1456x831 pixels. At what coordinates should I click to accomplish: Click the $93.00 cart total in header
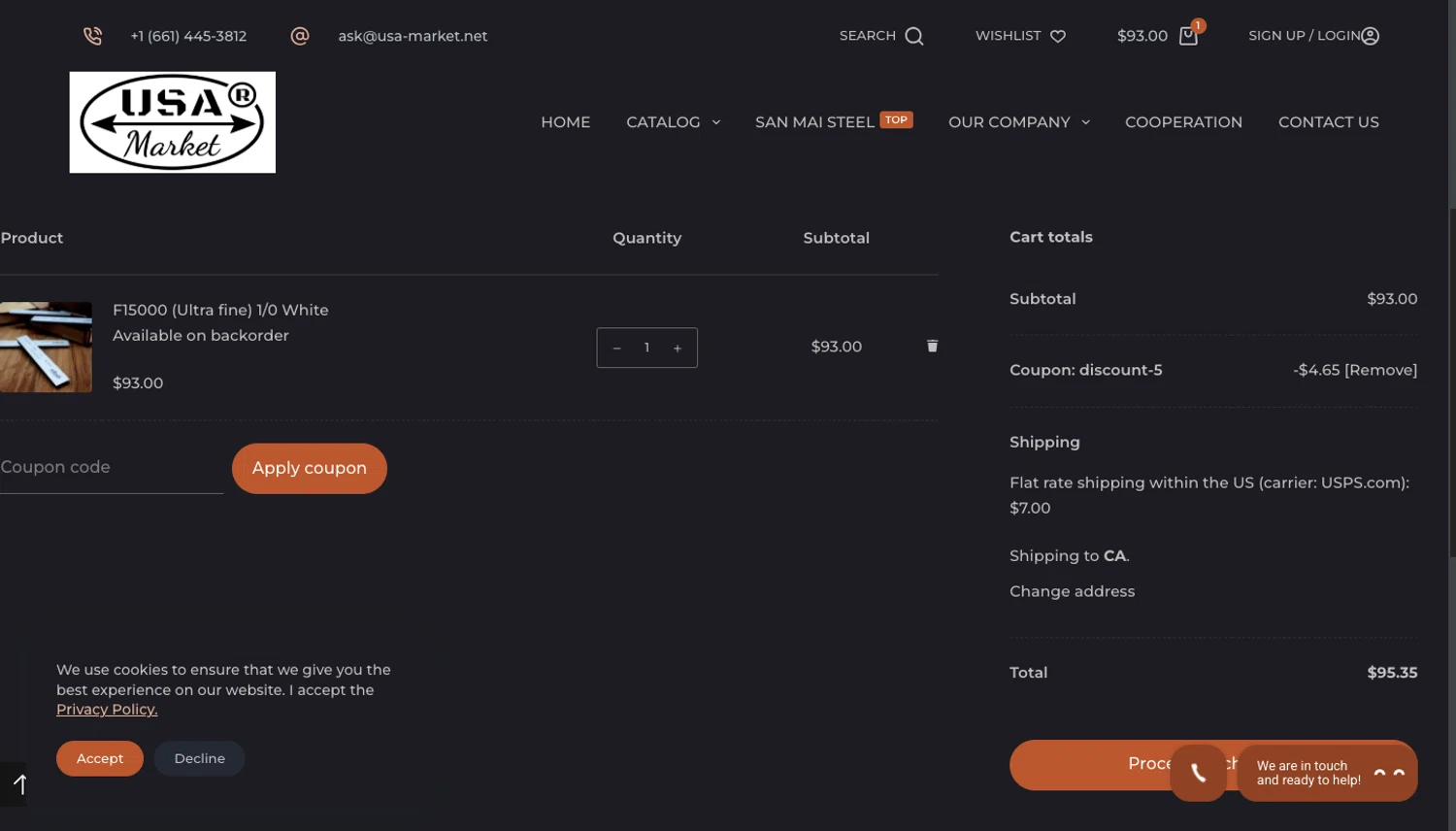(x=1142, y=36)
